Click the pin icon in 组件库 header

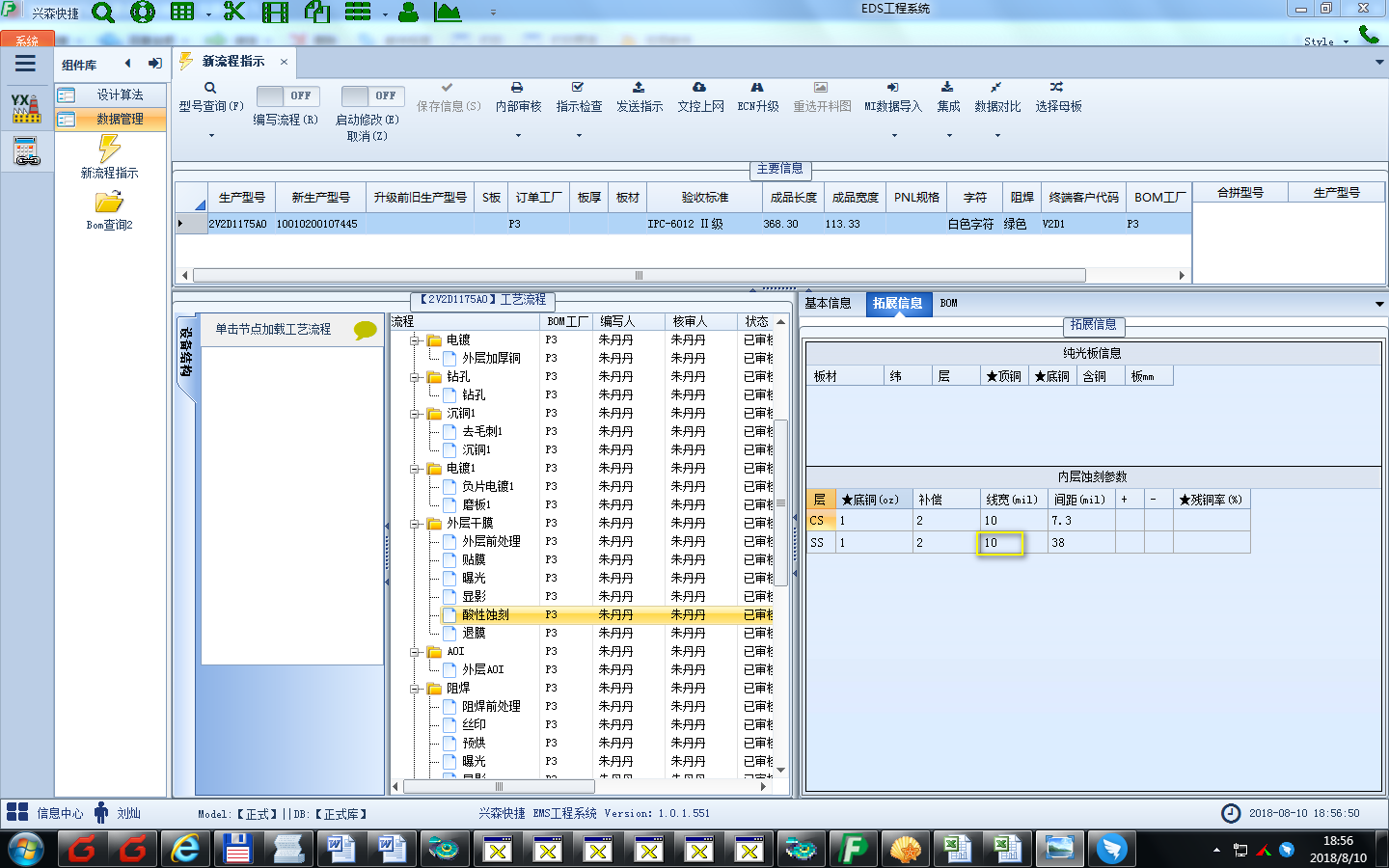tap(154, 64)
